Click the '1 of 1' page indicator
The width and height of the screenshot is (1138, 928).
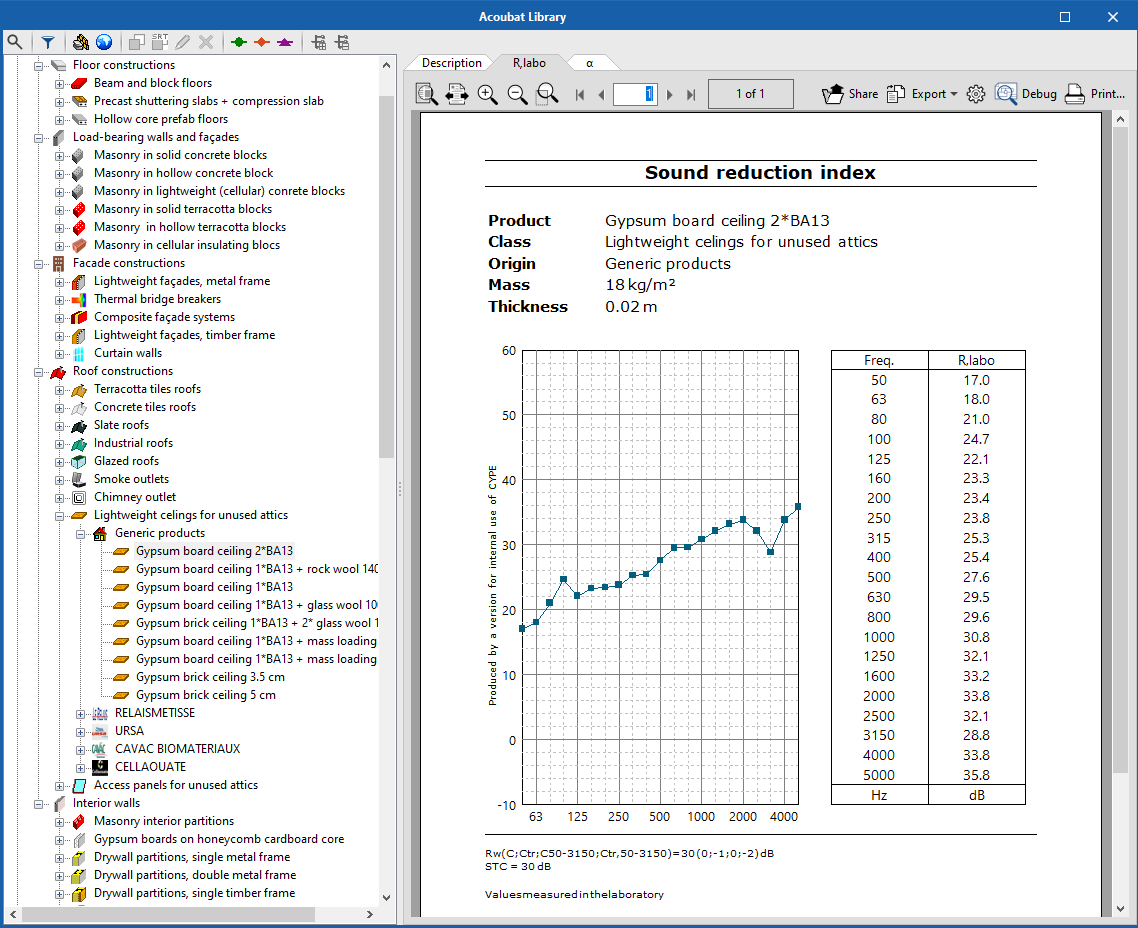coord(750,94)
